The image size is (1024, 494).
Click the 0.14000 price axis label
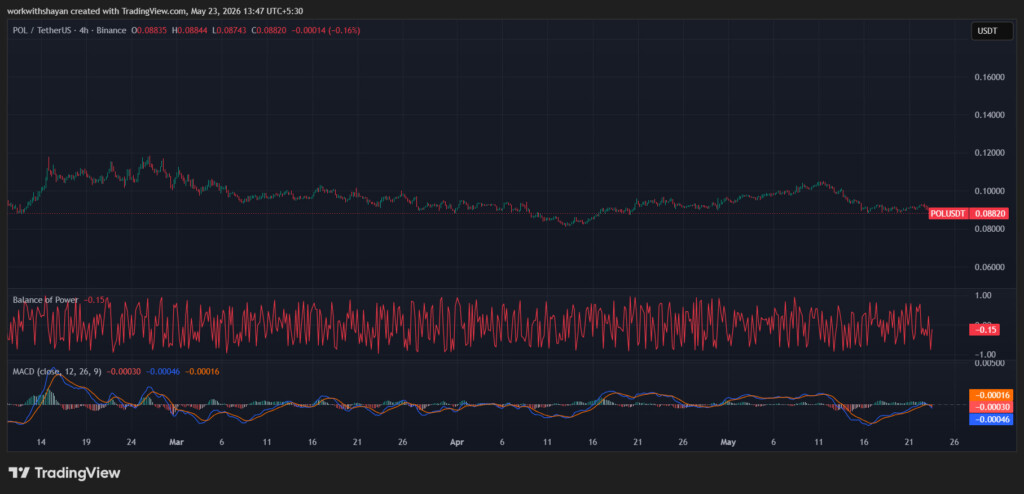click(989, 115)
